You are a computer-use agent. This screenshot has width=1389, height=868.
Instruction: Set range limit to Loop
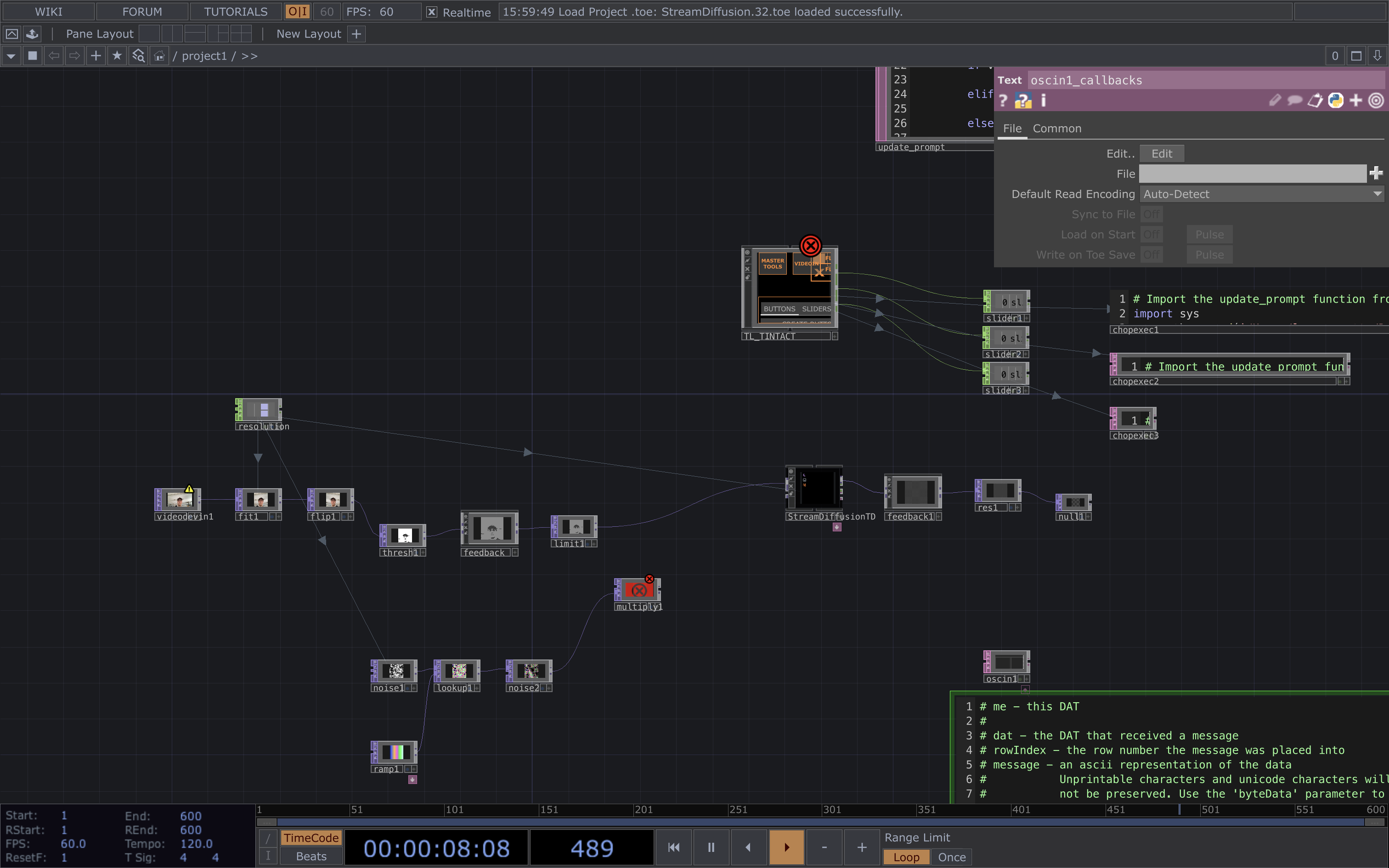(906, 857)
